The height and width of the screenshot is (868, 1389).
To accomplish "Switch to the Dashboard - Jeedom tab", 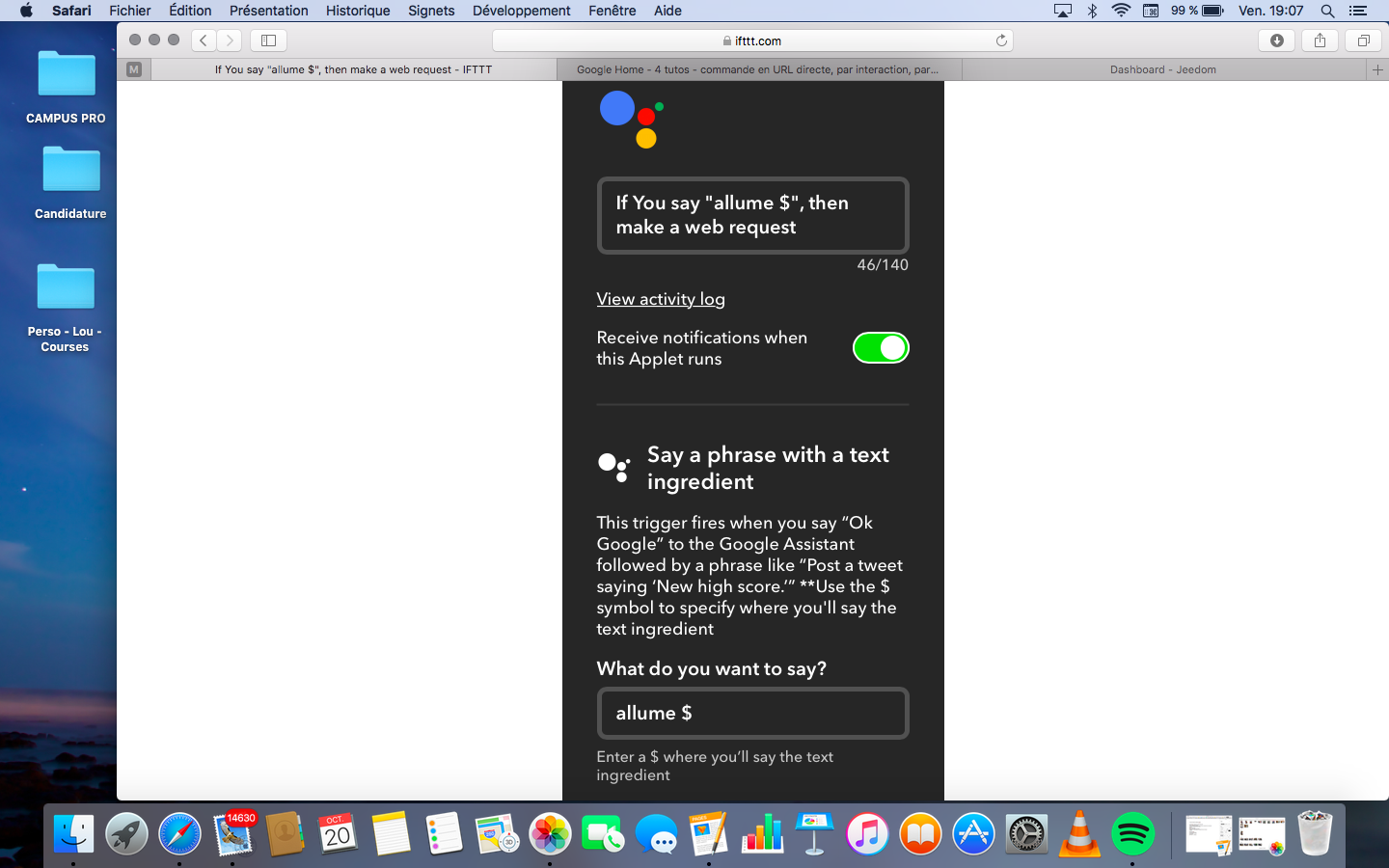I will 1163,69.
